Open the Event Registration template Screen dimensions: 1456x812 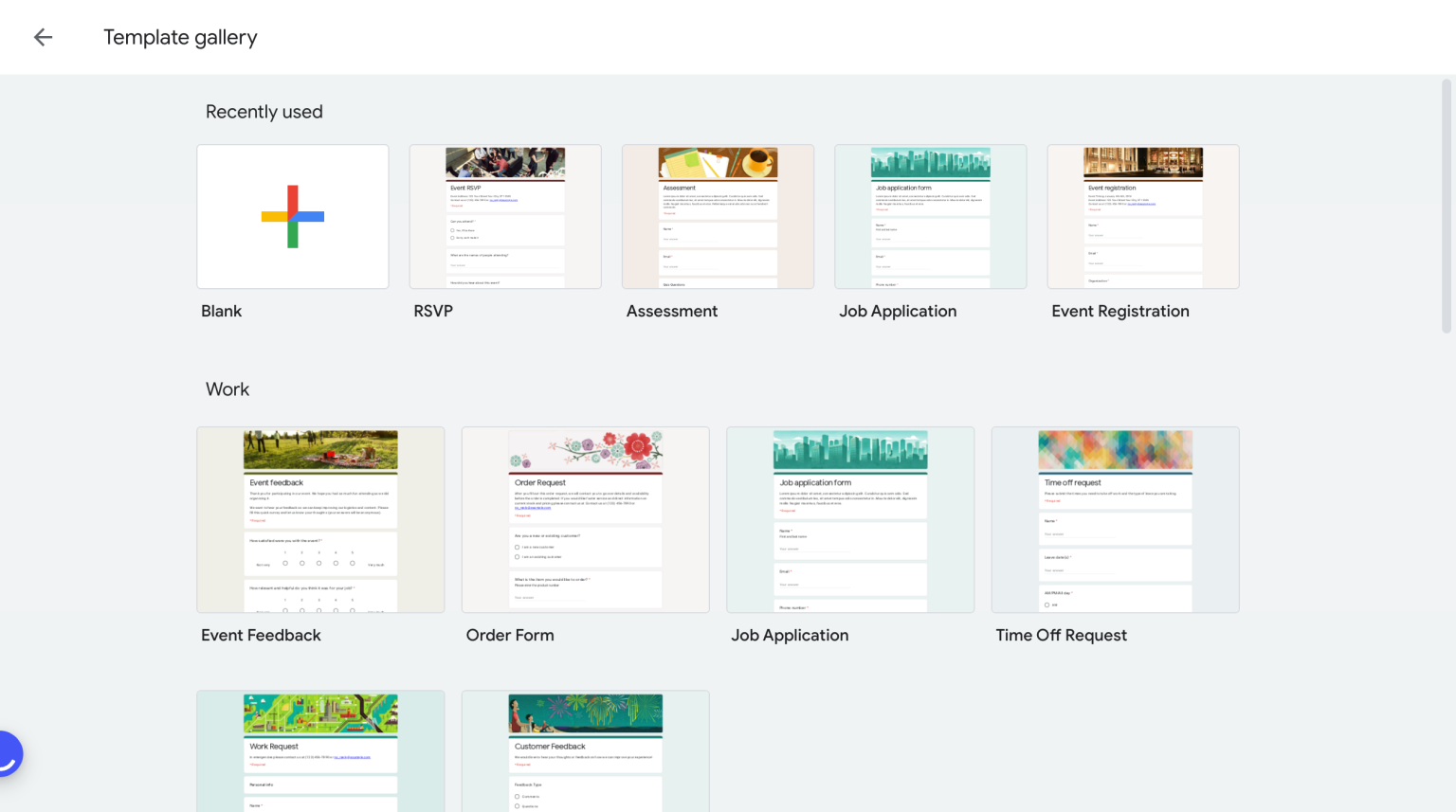1142,216
